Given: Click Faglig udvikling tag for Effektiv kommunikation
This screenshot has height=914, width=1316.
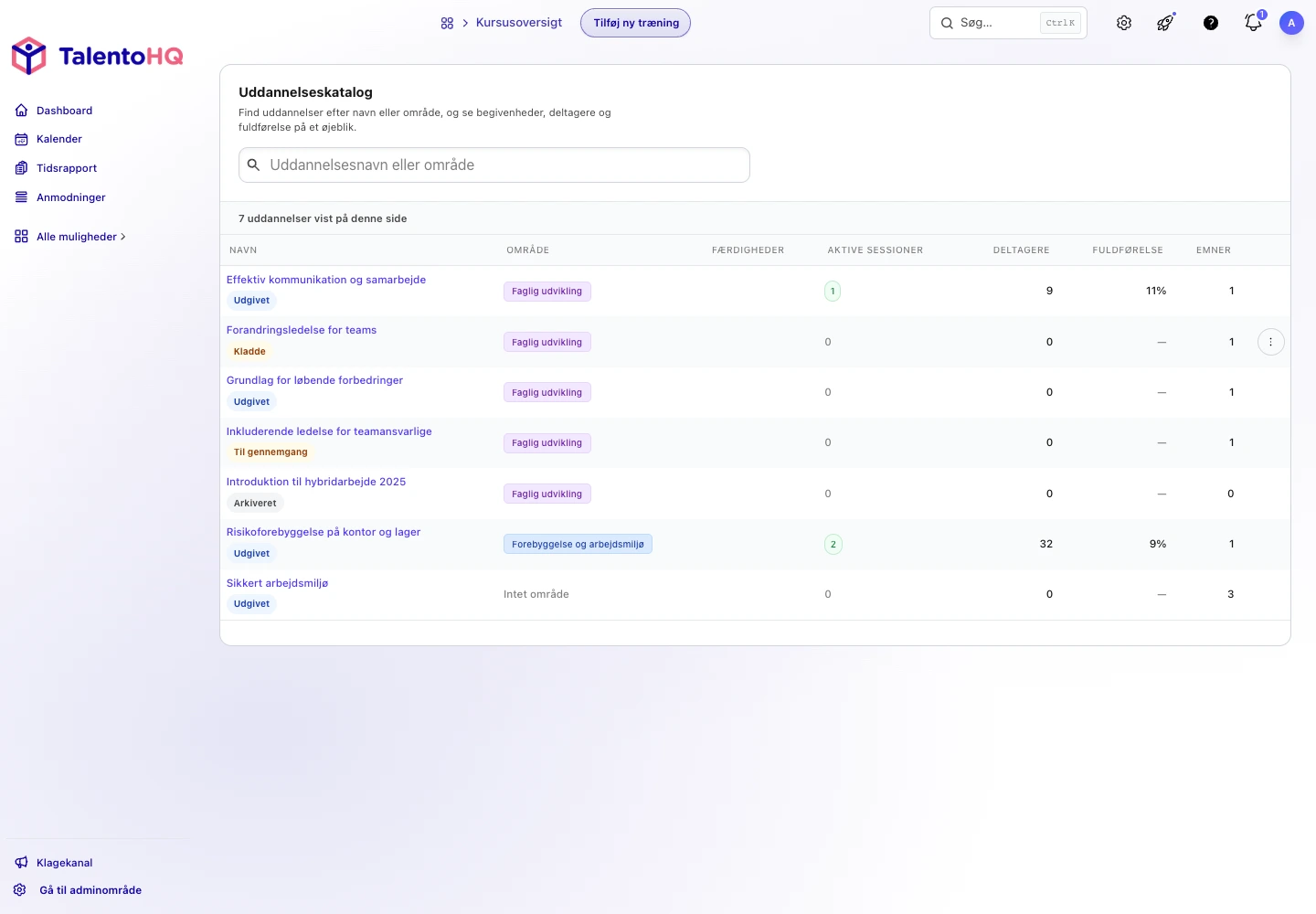Looking at the screenshot, I should click(547, 292).
